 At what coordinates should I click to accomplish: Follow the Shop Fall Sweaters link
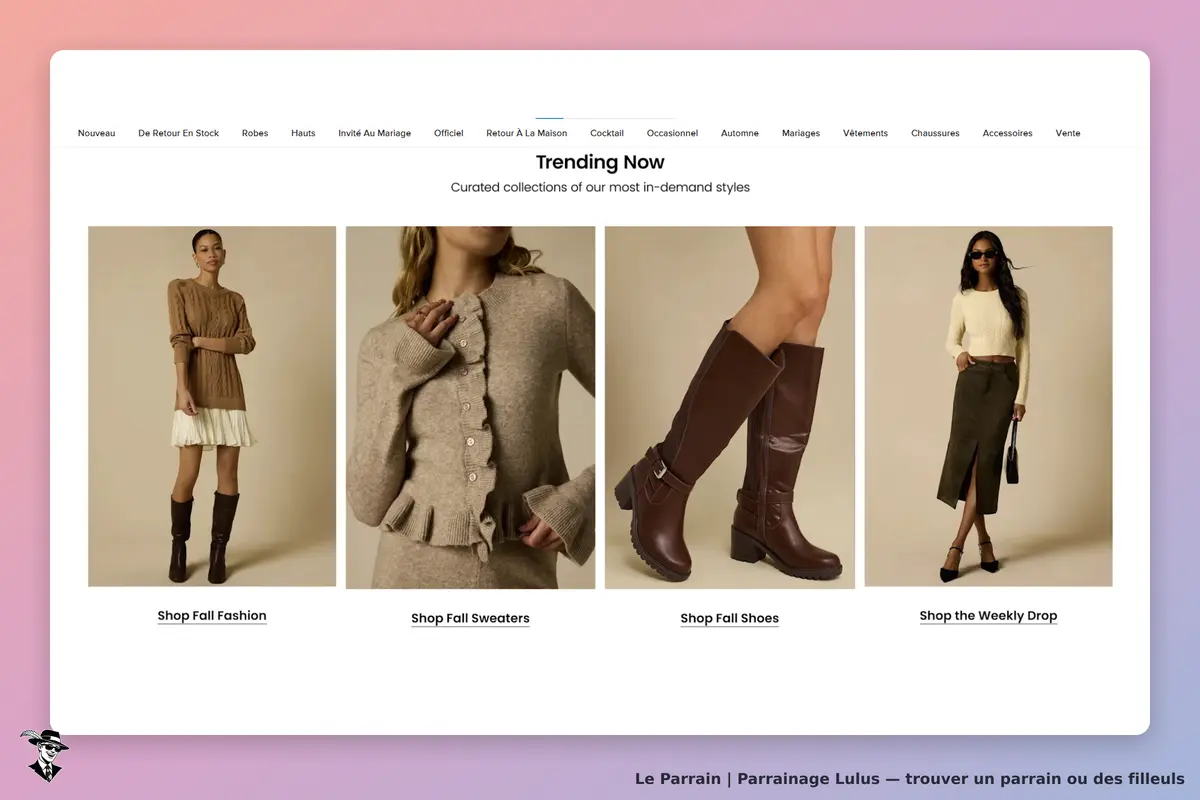coord(470,618)
